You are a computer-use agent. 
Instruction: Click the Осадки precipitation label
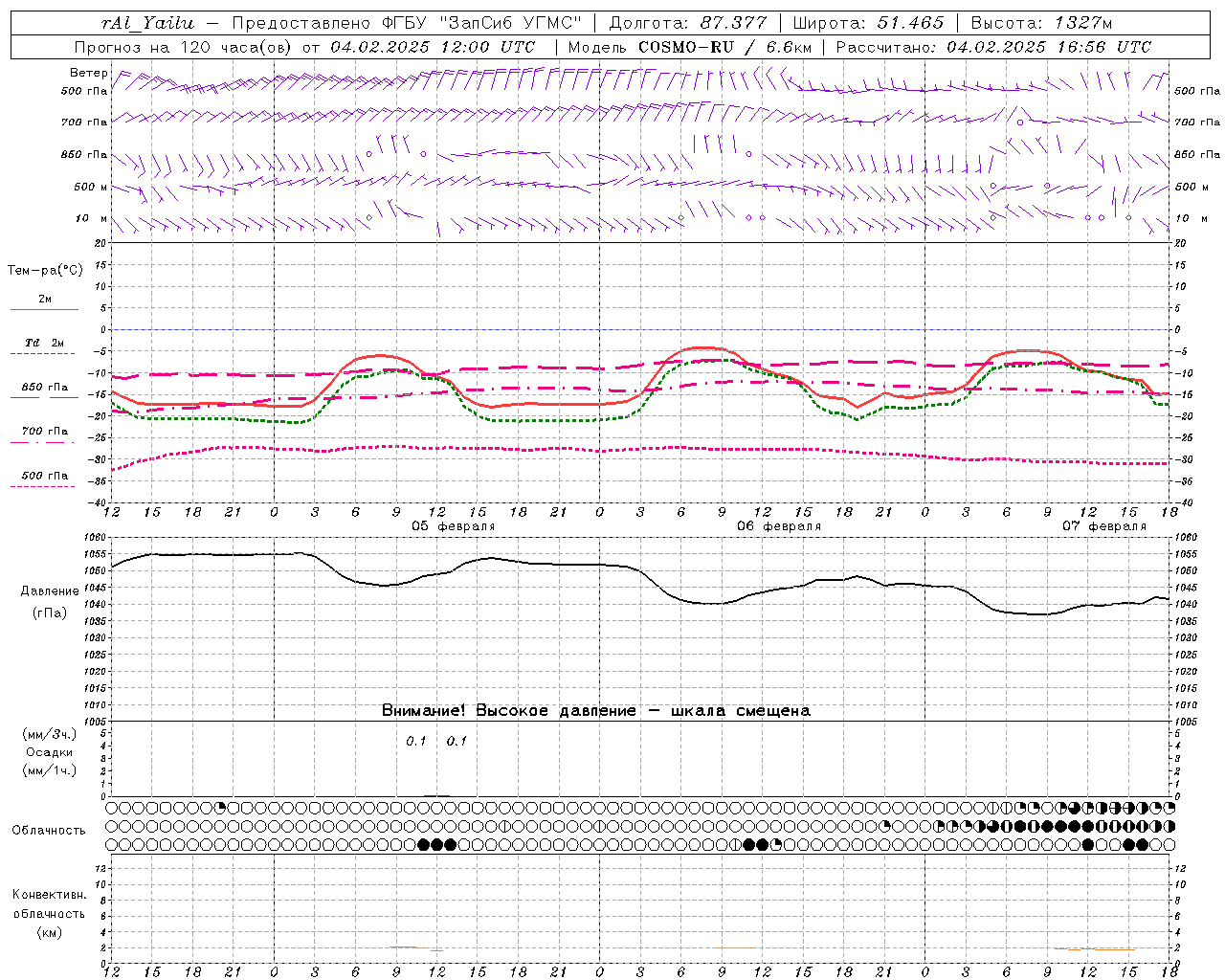point(50,753)
